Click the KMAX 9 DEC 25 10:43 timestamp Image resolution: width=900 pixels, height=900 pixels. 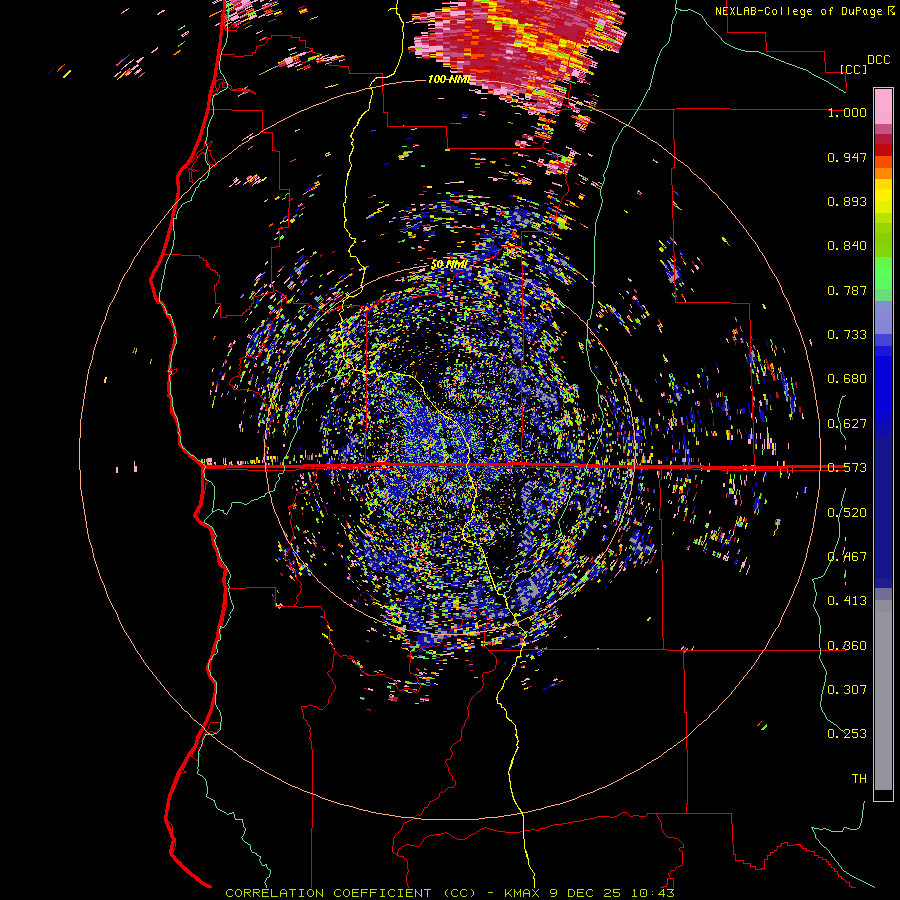click(589, 893)
